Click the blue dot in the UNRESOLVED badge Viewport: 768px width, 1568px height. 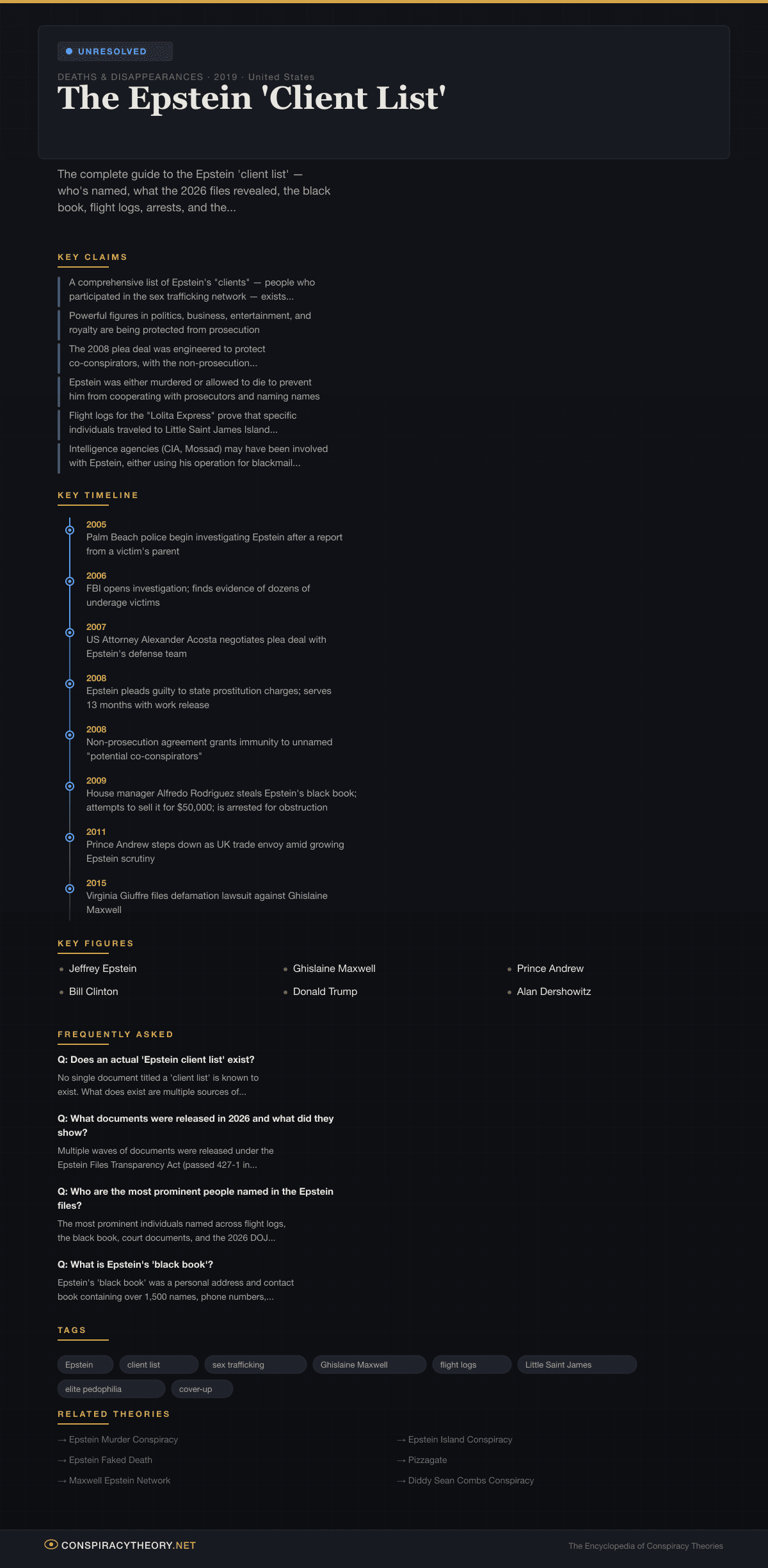(69, 51)
